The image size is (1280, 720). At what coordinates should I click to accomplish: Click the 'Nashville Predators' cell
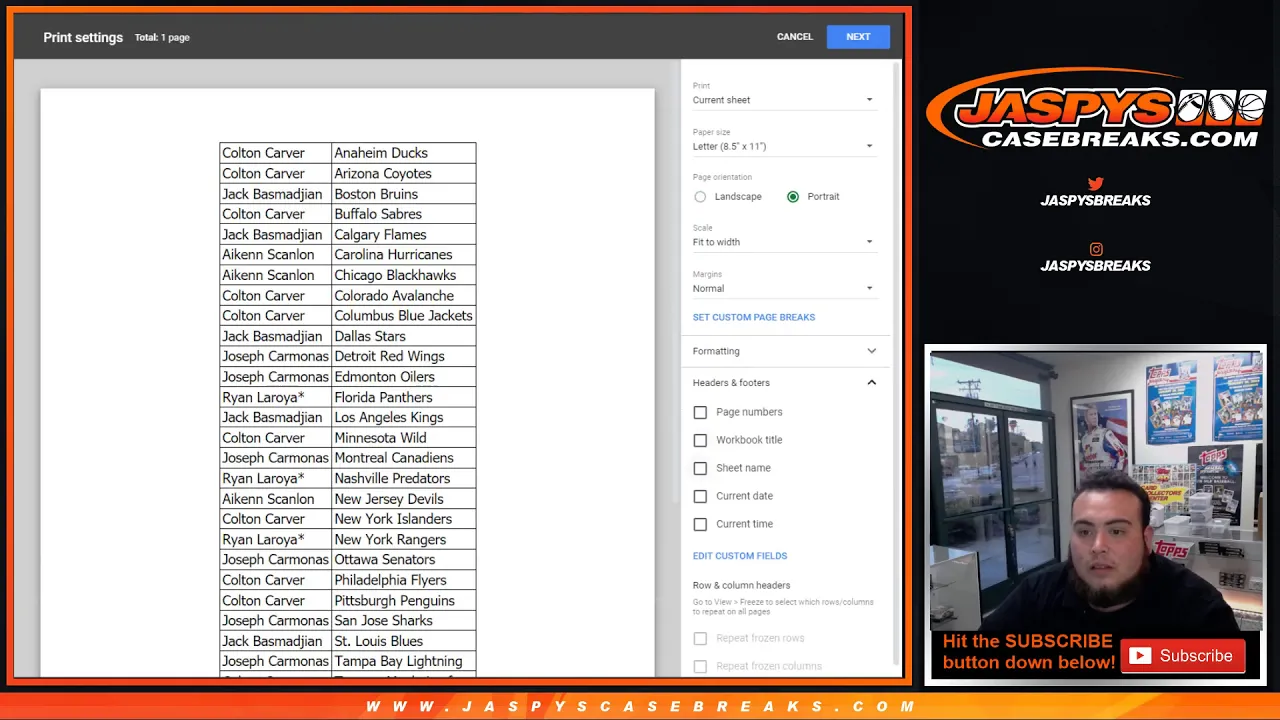(404, 478)
